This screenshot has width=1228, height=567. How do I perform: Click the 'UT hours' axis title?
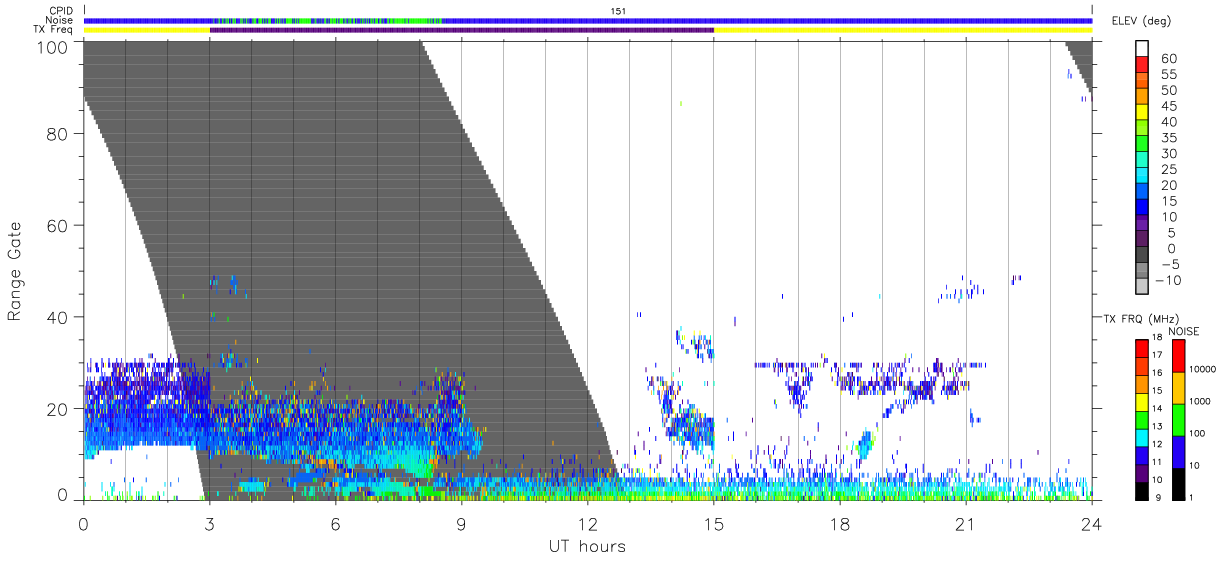pyautogui.click(x=587, y=546)
